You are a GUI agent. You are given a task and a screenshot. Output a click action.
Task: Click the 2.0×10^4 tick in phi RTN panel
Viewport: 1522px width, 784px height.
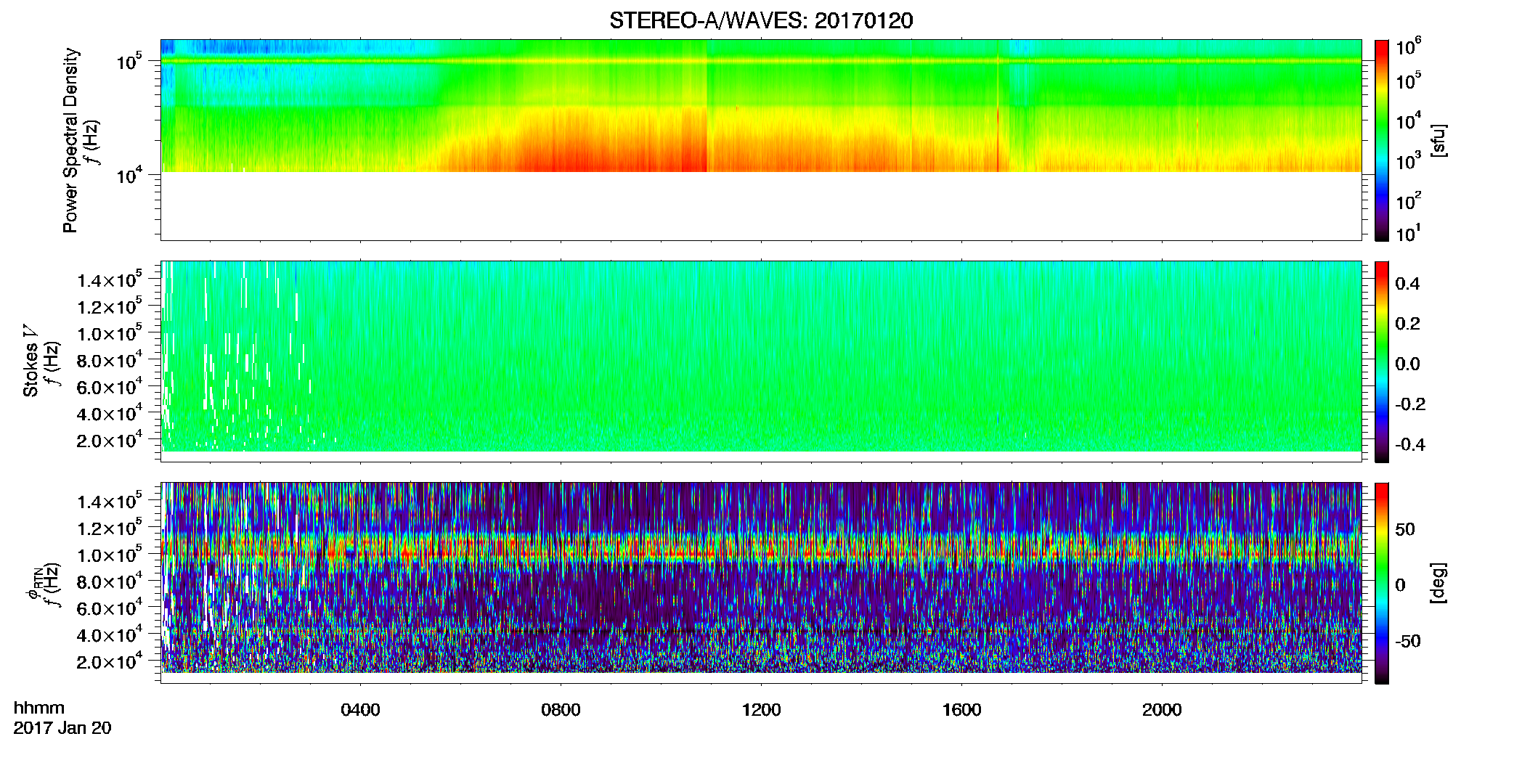[110, 661]
